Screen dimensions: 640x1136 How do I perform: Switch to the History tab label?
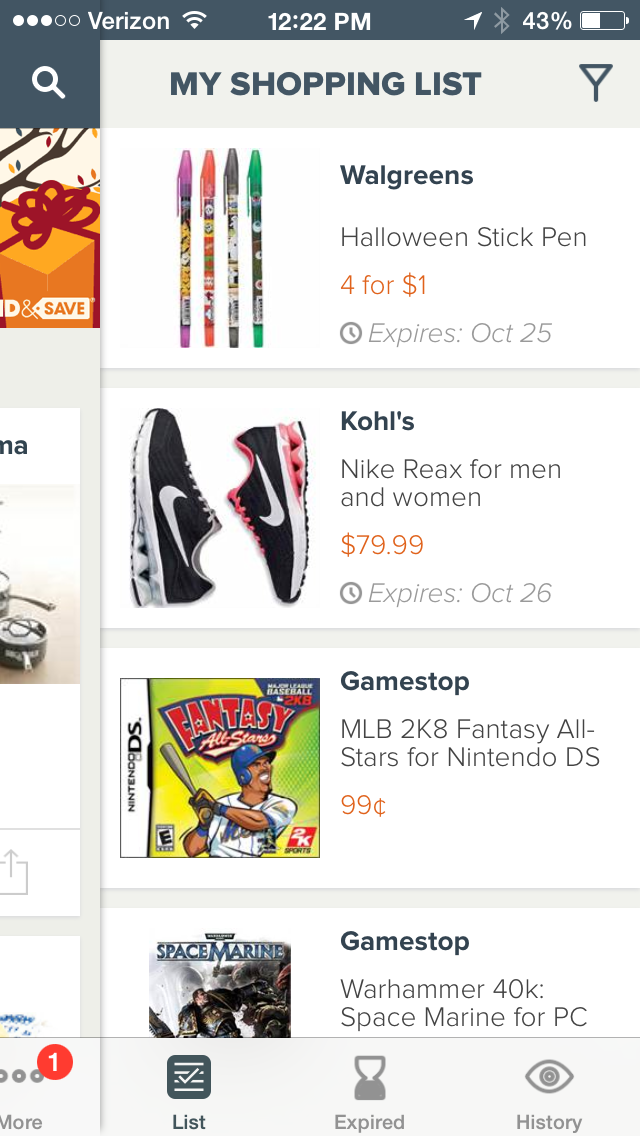pos(549,1122)
